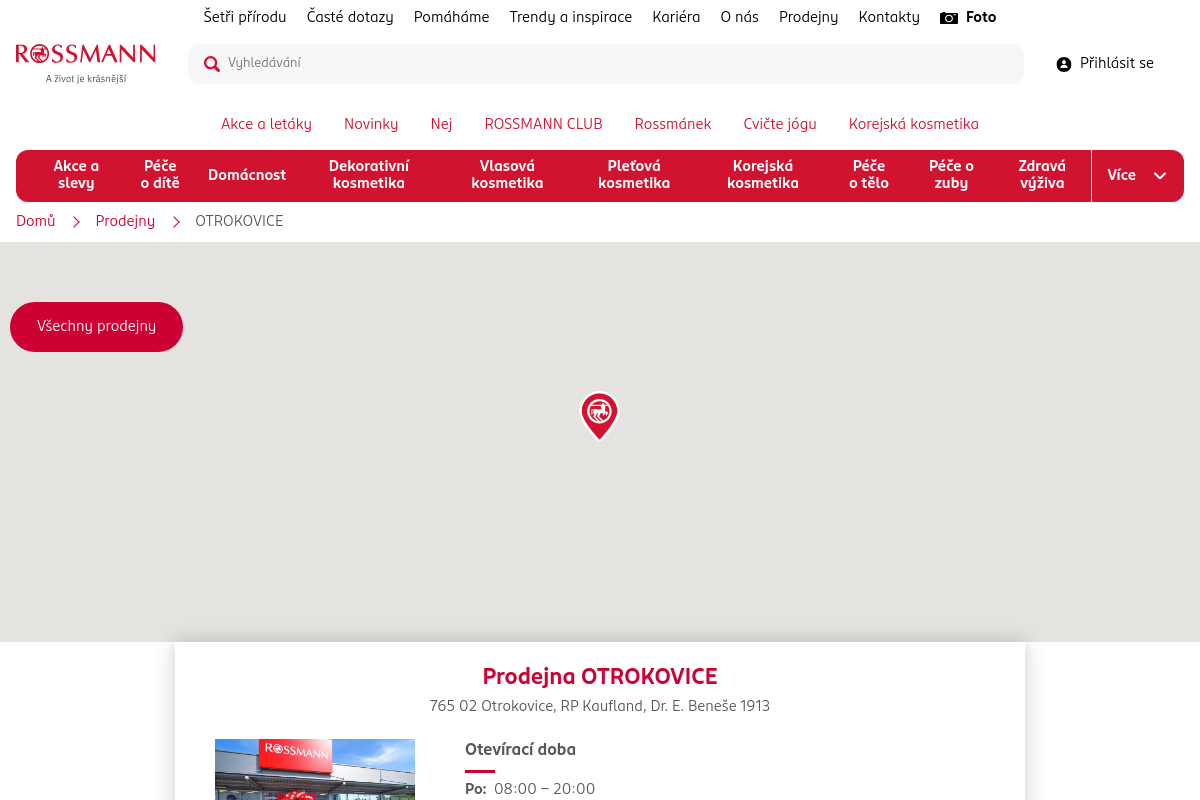Open Novinky link
The image size is (1200, 800).
(x=371, y=124)
